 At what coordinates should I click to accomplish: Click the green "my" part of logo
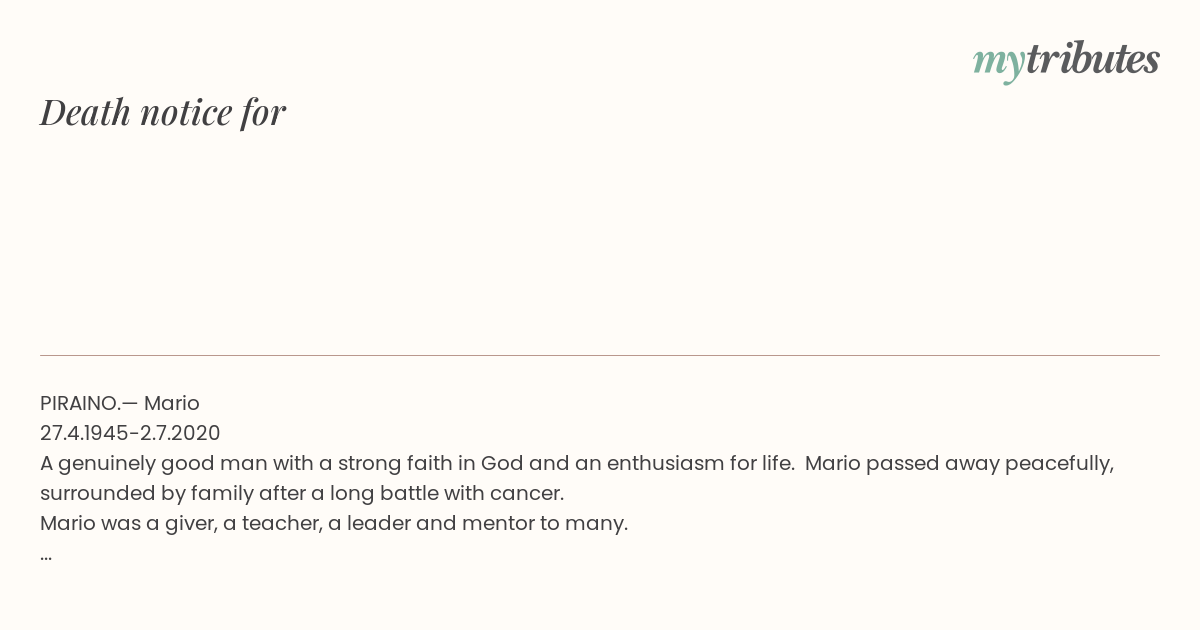pos(998,64)
